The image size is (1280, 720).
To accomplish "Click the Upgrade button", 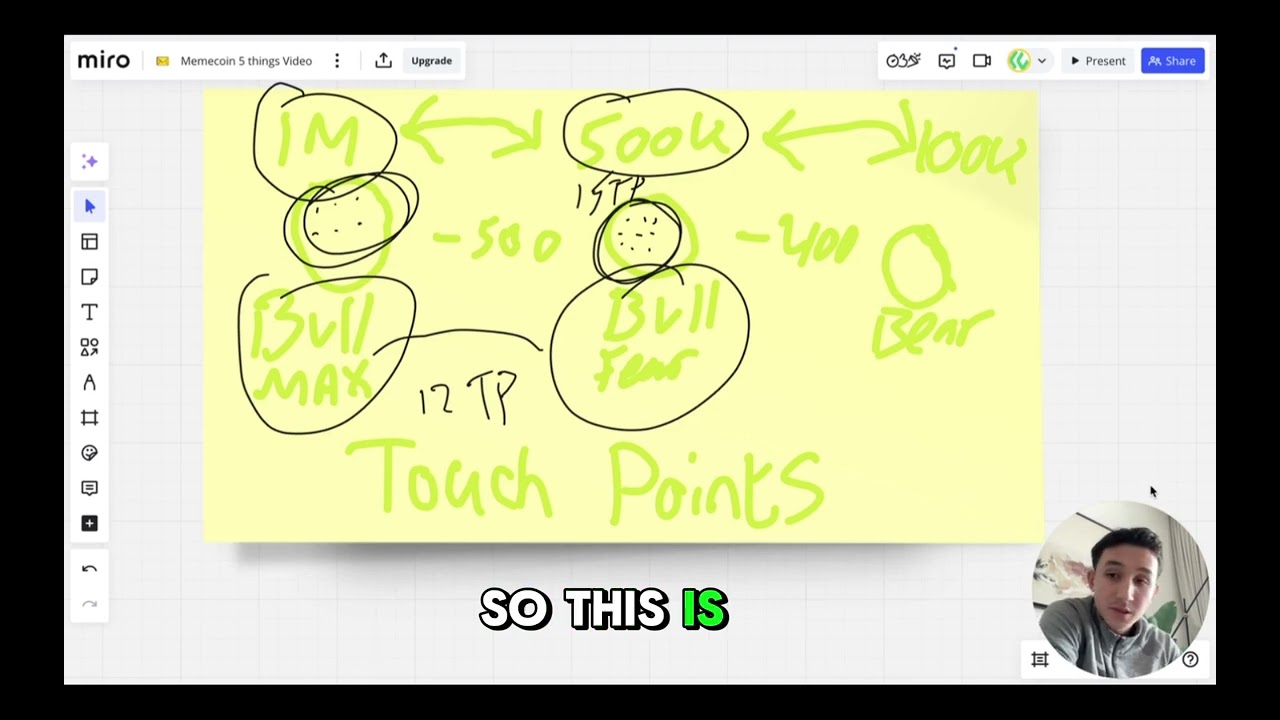I will click(432, 61).
